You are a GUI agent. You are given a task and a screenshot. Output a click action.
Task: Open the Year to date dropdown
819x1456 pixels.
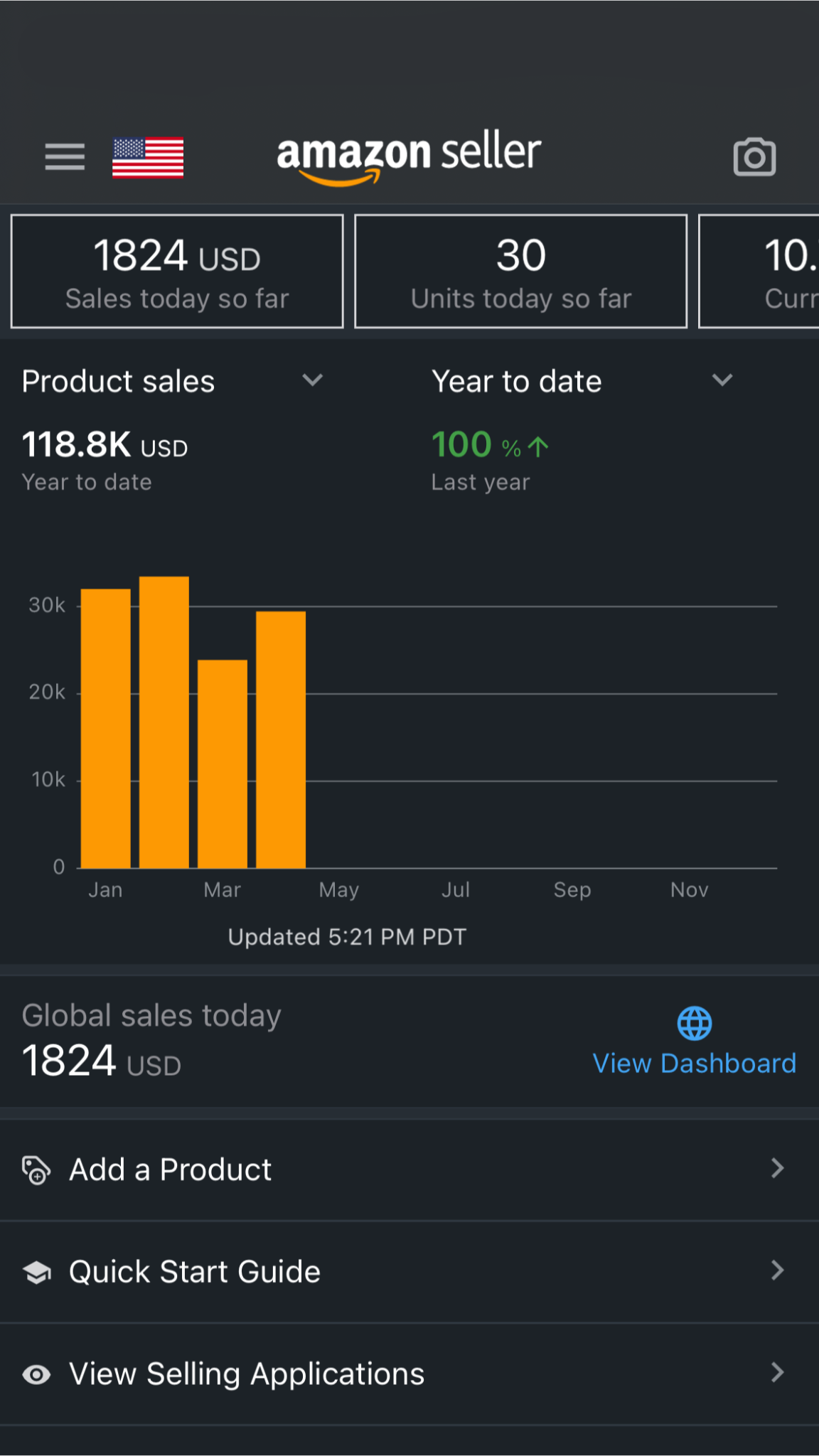pos(722,380)
